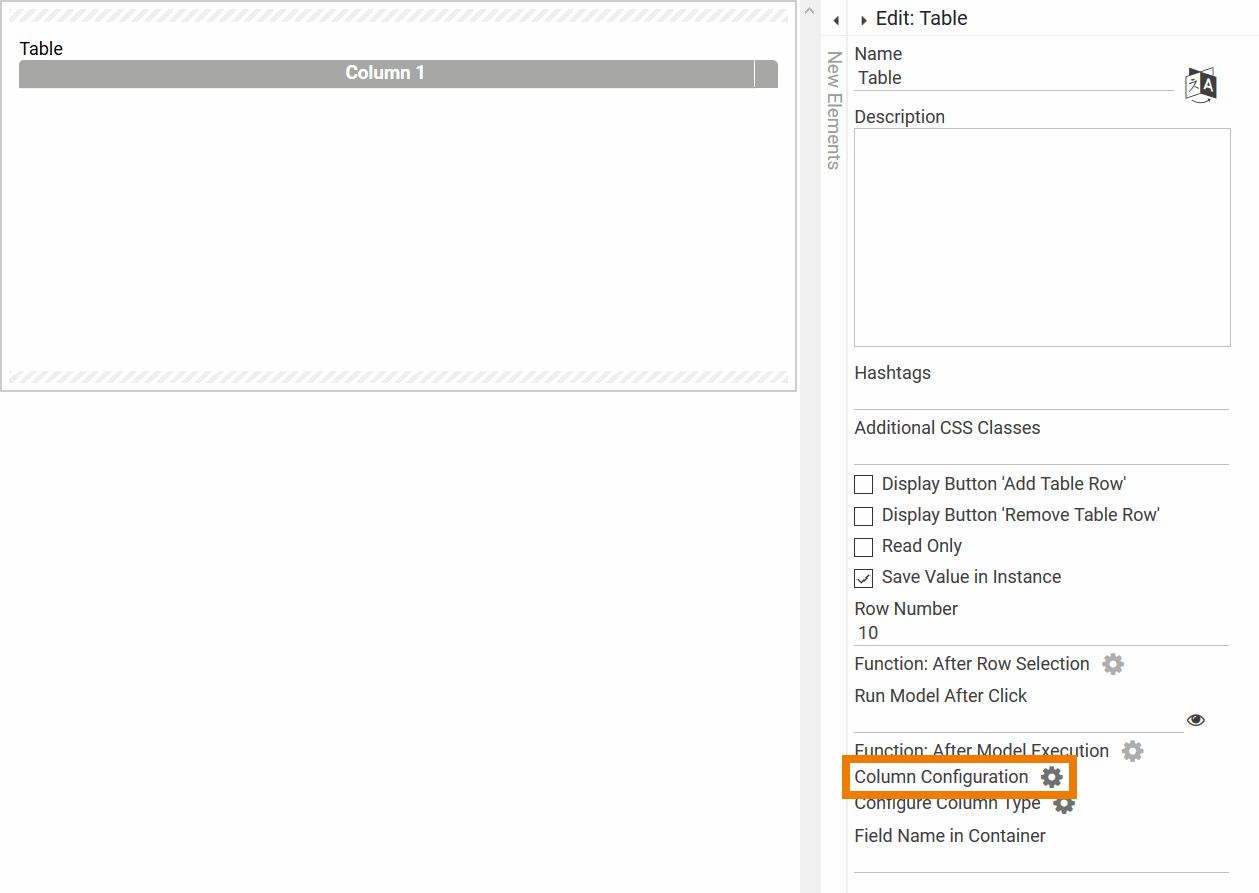Select the Column 1 table header
This screenshot has height=893, width=1259.
(386, 73)
